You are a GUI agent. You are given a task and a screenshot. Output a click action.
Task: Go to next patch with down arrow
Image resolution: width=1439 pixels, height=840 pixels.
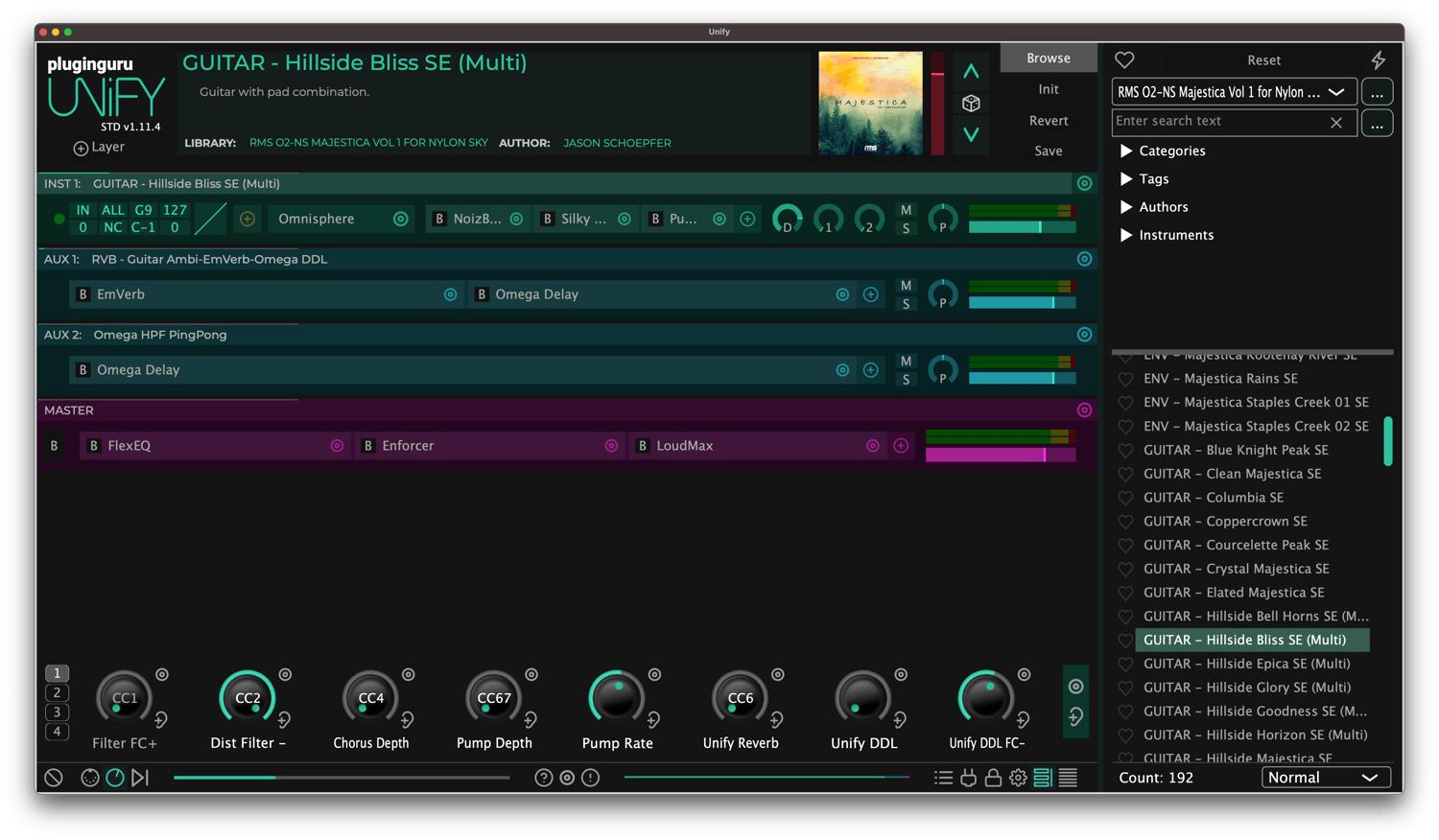pyautogui.click(x=971, y=134)
